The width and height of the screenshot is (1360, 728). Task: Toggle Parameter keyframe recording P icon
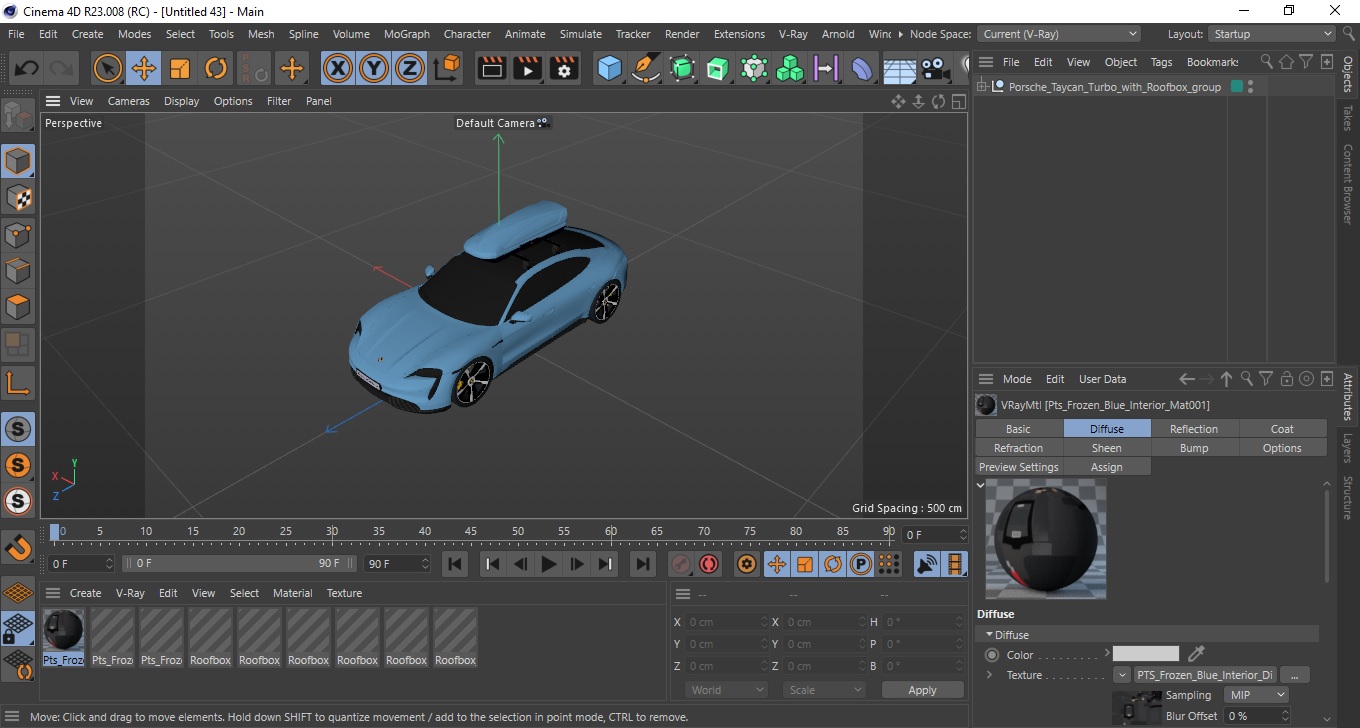click(x=861, y=564)
